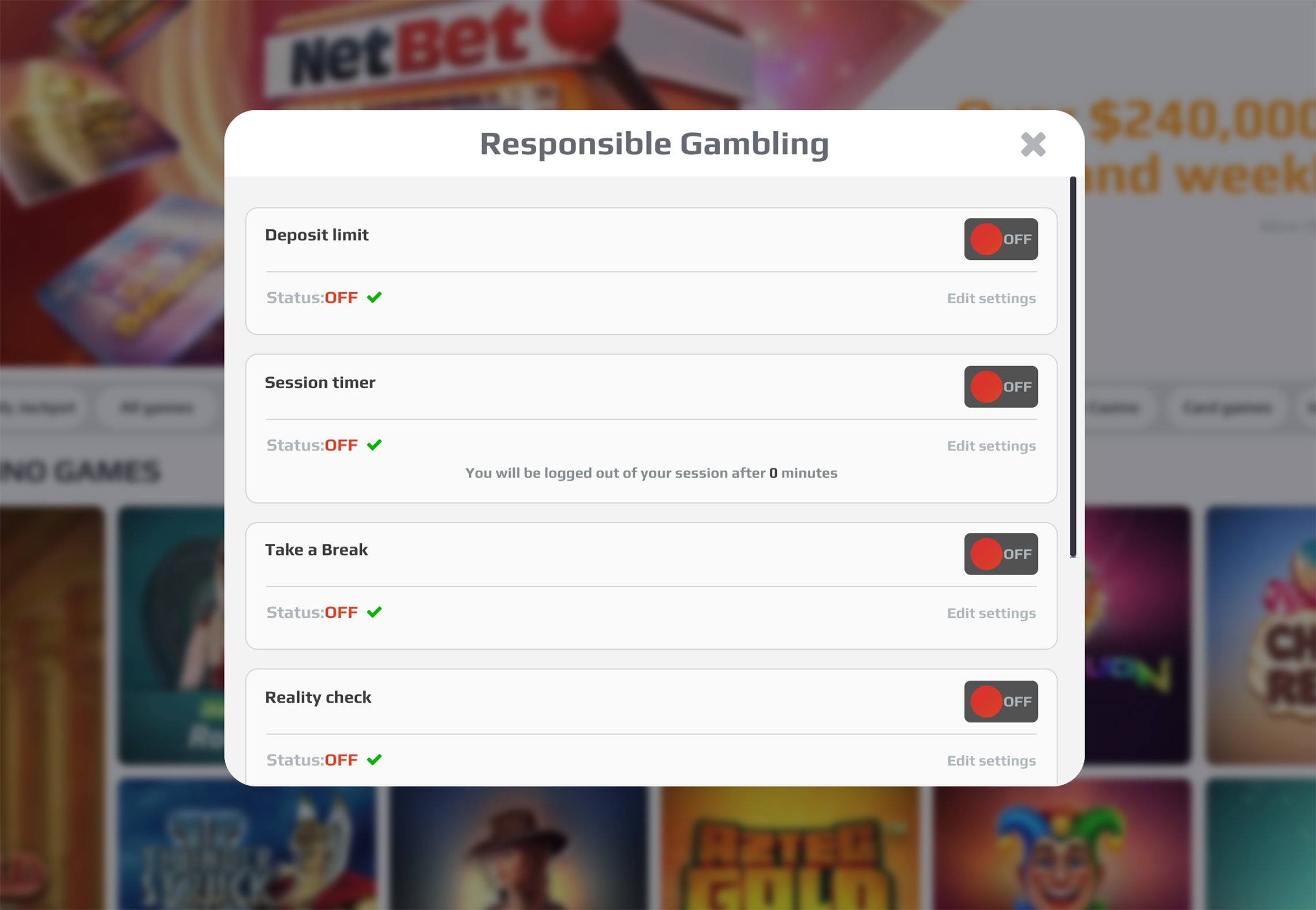Click the green checkmark beside Session timer status

coord(374,445)
